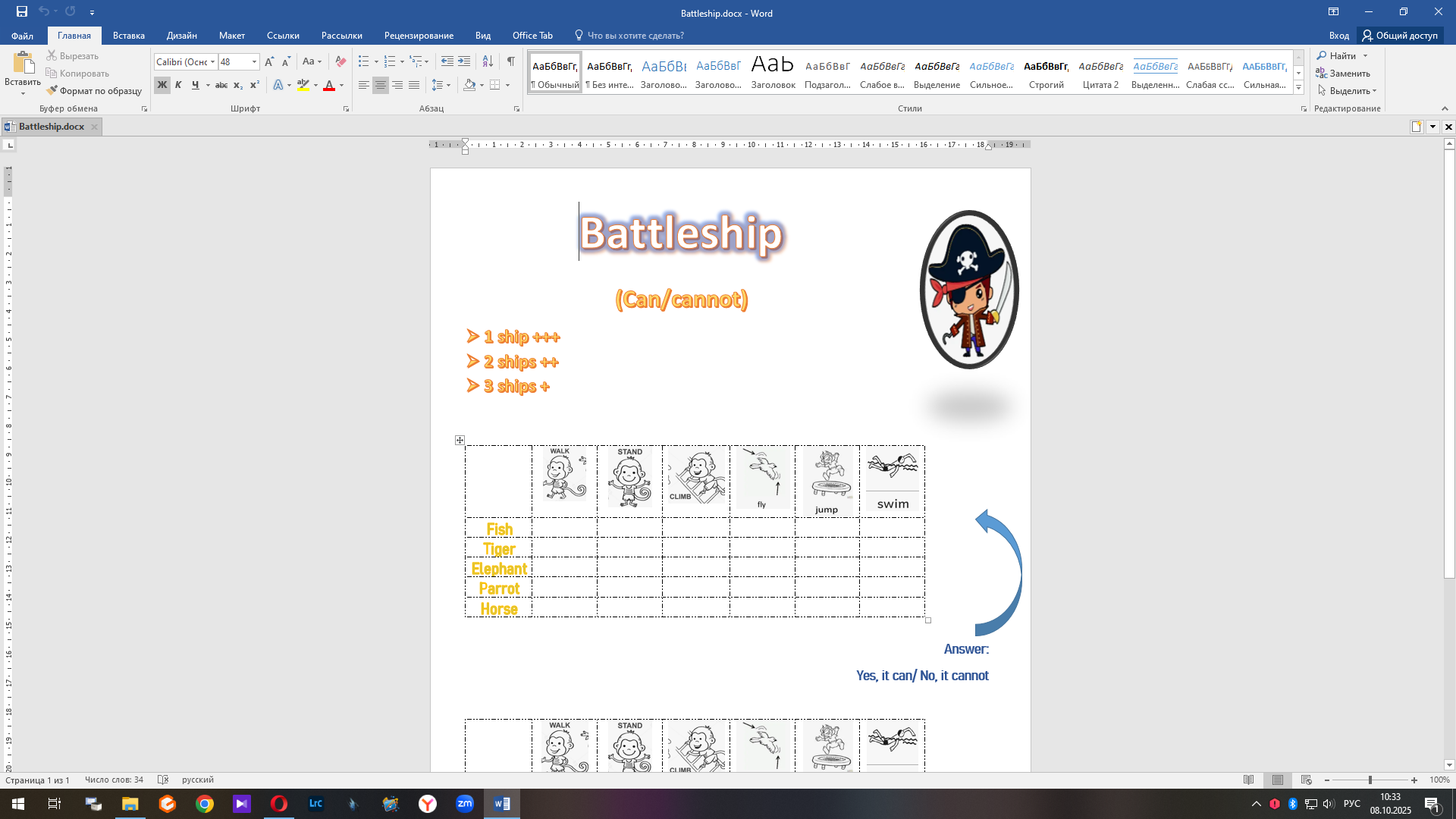Switch to the Рецензирование tab
The image size is (1456, 819).
coord(419,36)
